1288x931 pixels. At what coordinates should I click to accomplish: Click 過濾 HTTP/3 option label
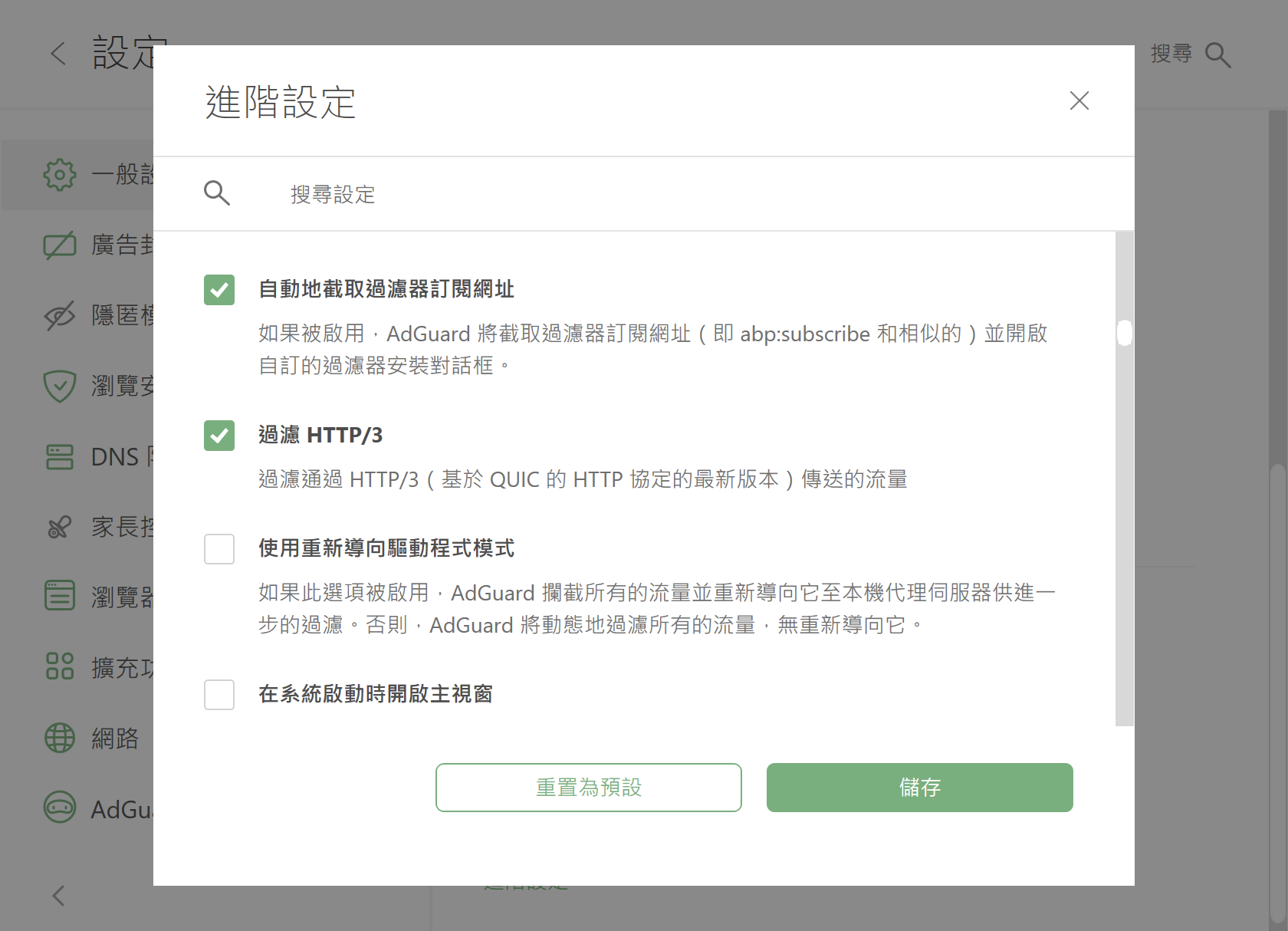point(320,435)
